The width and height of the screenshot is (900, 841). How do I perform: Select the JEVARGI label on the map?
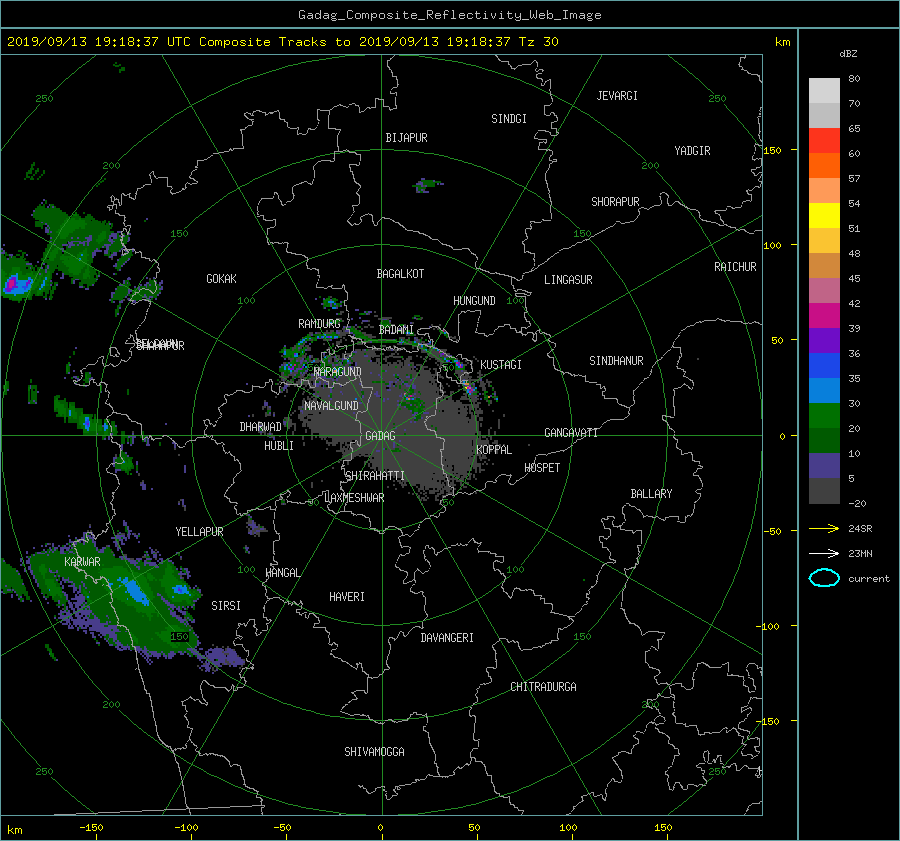[617, 96]
